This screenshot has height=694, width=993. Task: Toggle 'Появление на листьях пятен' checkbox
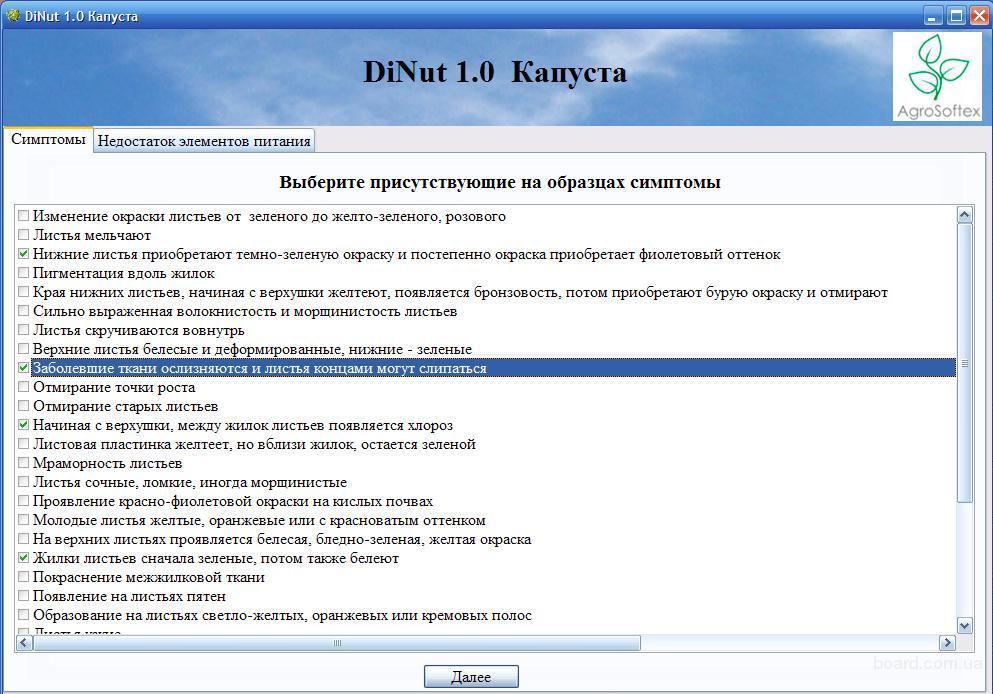click(24, 596)
